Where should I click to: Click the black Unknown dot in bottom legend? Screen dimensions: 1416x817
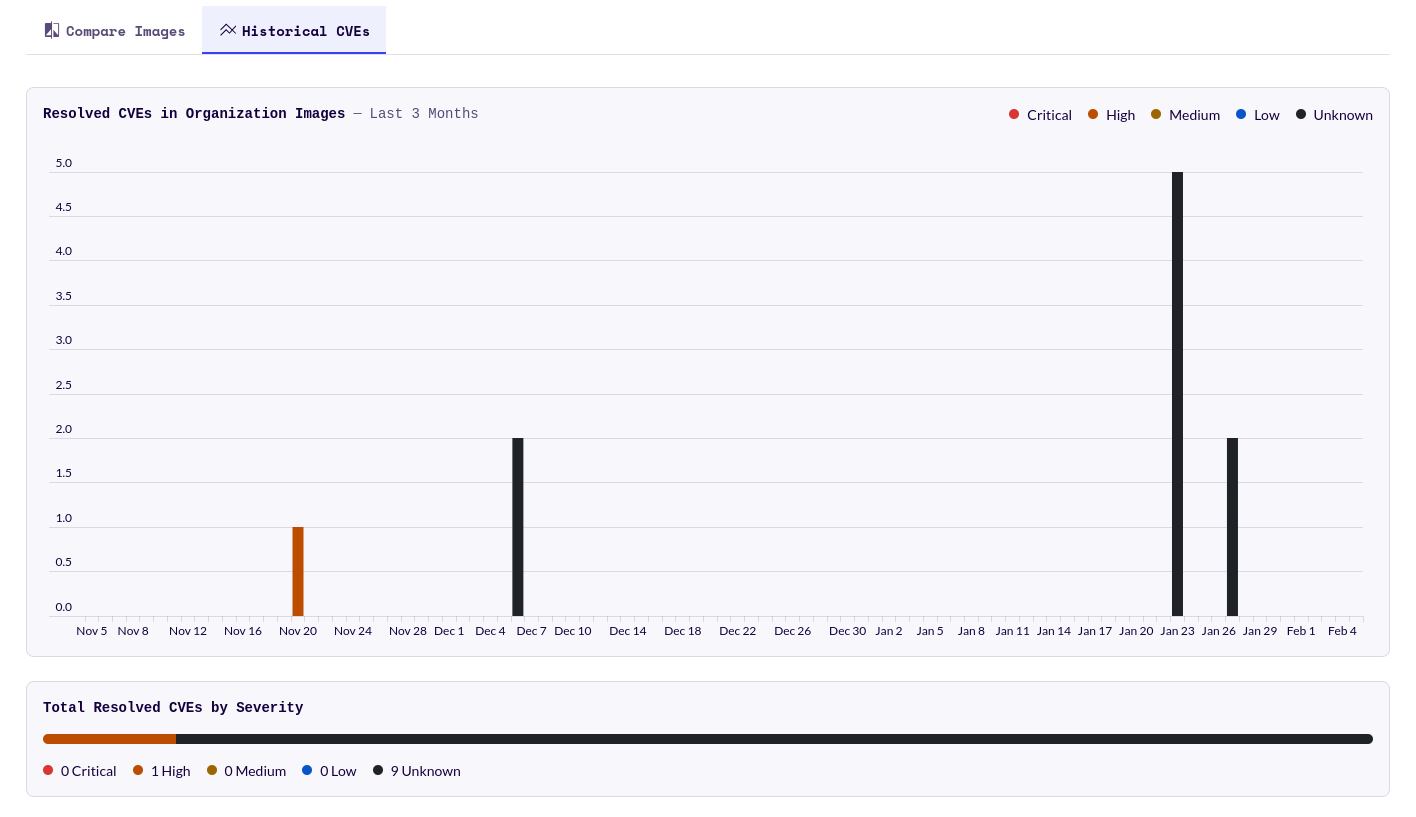pos(378,770)
